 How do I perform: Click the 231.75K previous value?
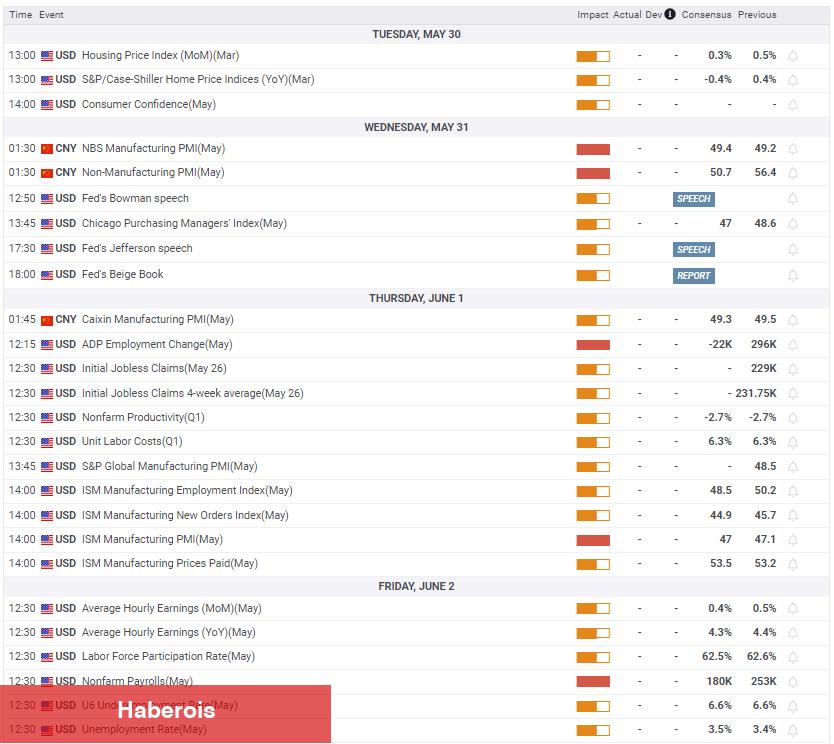tap(756, 394)
